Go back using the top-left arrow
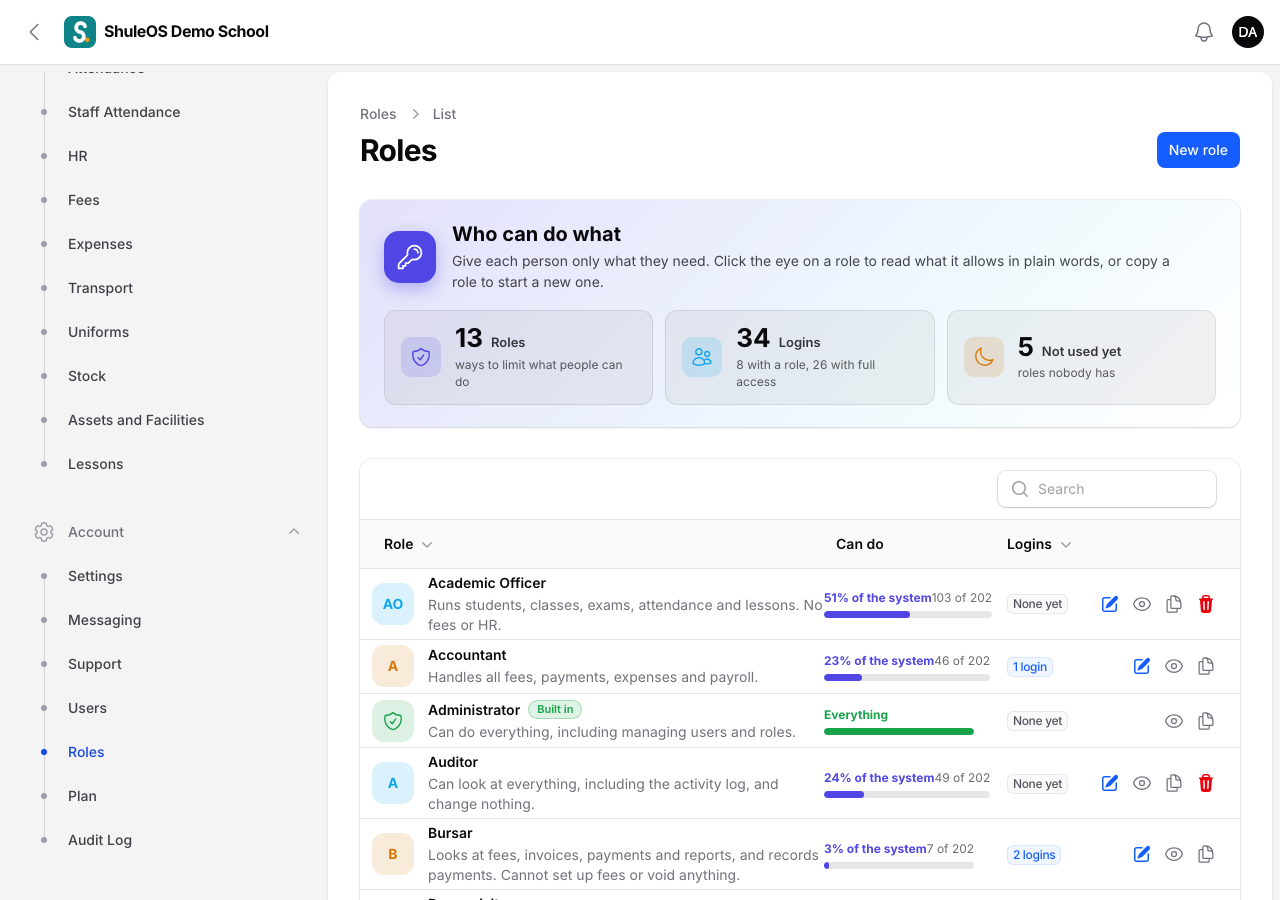Image resolution: width=1280 pixels, height=900 pixels. coord(34,32)
